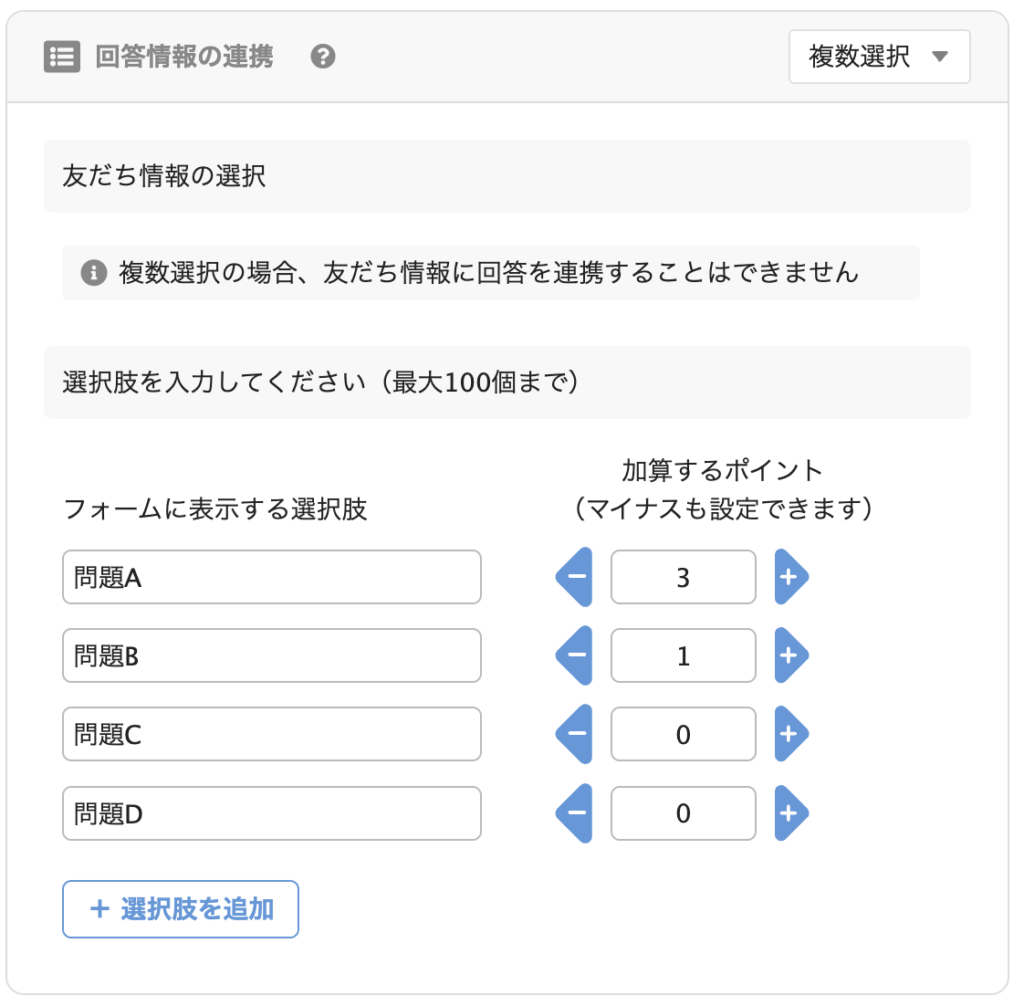Click the help question mark icon

[323, 57]
